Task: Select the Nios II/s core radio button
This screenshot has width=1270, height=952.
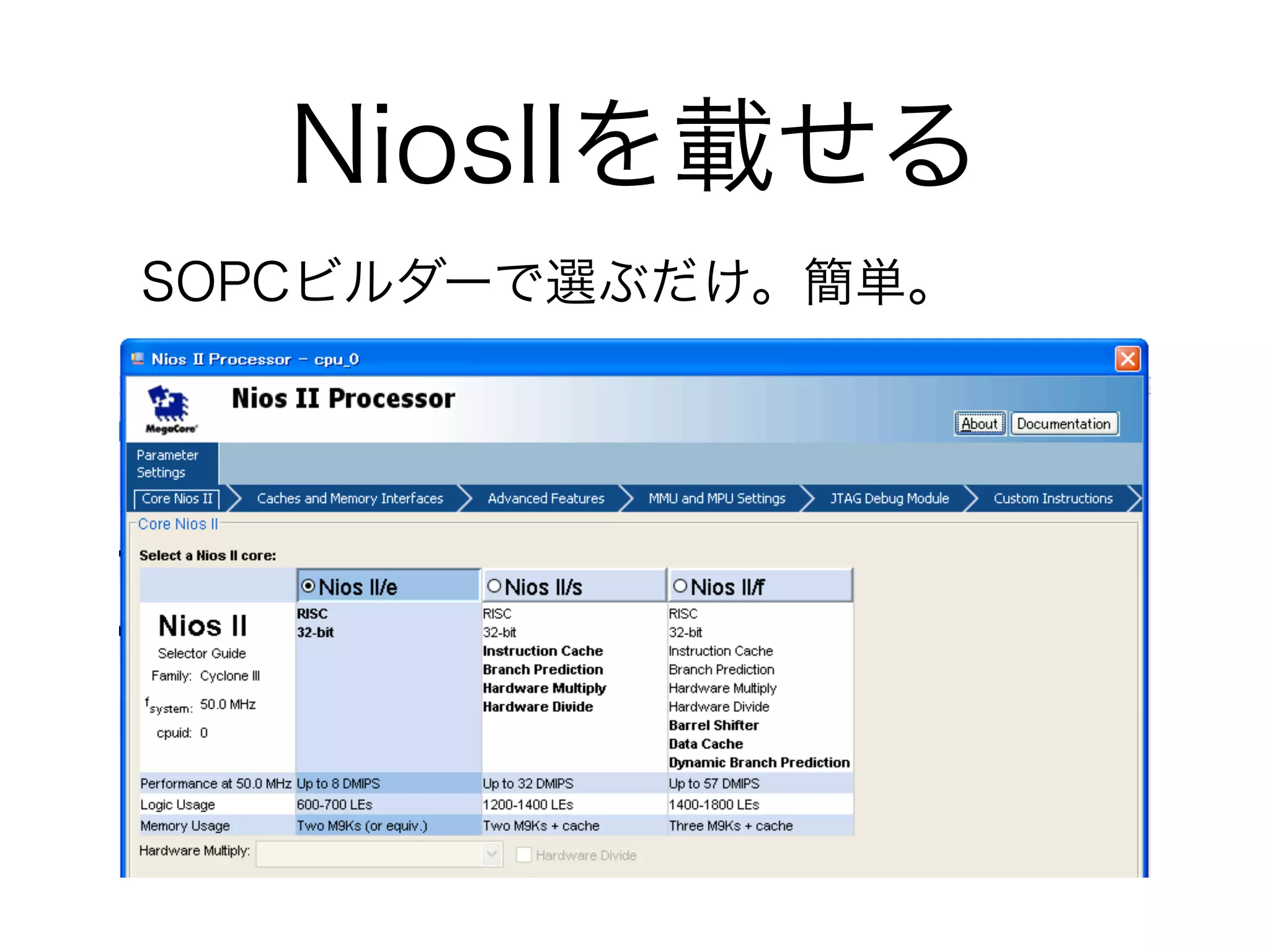Action: click(x=494, y=586)
